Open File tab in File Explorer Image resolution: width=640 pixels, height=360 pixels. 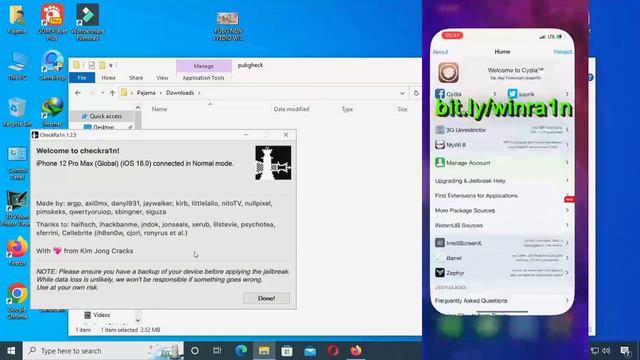click(x=82, y=78)
